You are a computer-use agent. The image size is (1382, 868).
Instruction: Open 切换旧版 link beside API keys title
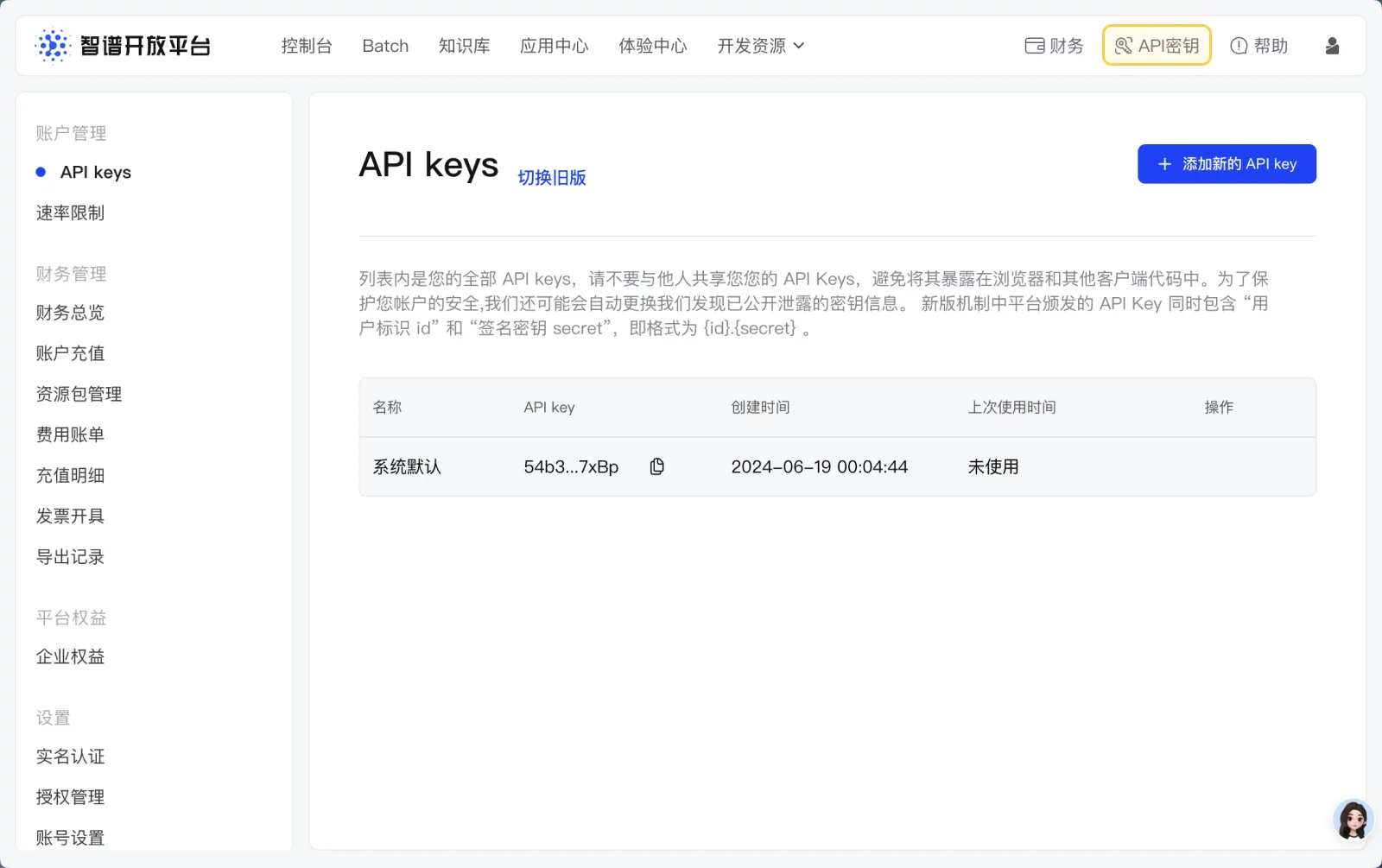coord(552,178)
